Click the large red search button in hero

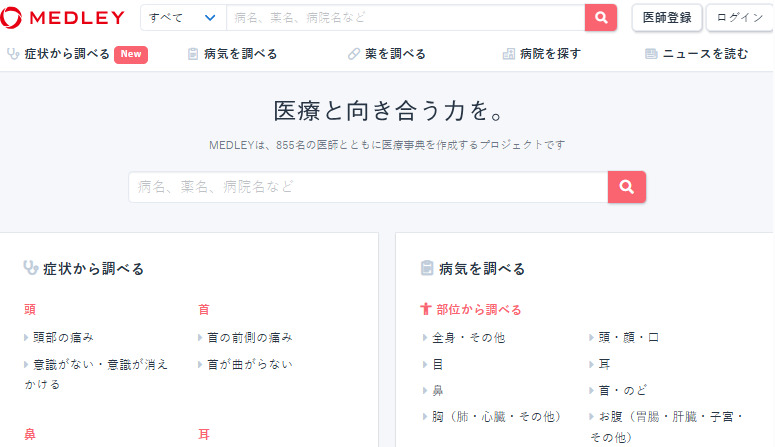tap(627, 187)
